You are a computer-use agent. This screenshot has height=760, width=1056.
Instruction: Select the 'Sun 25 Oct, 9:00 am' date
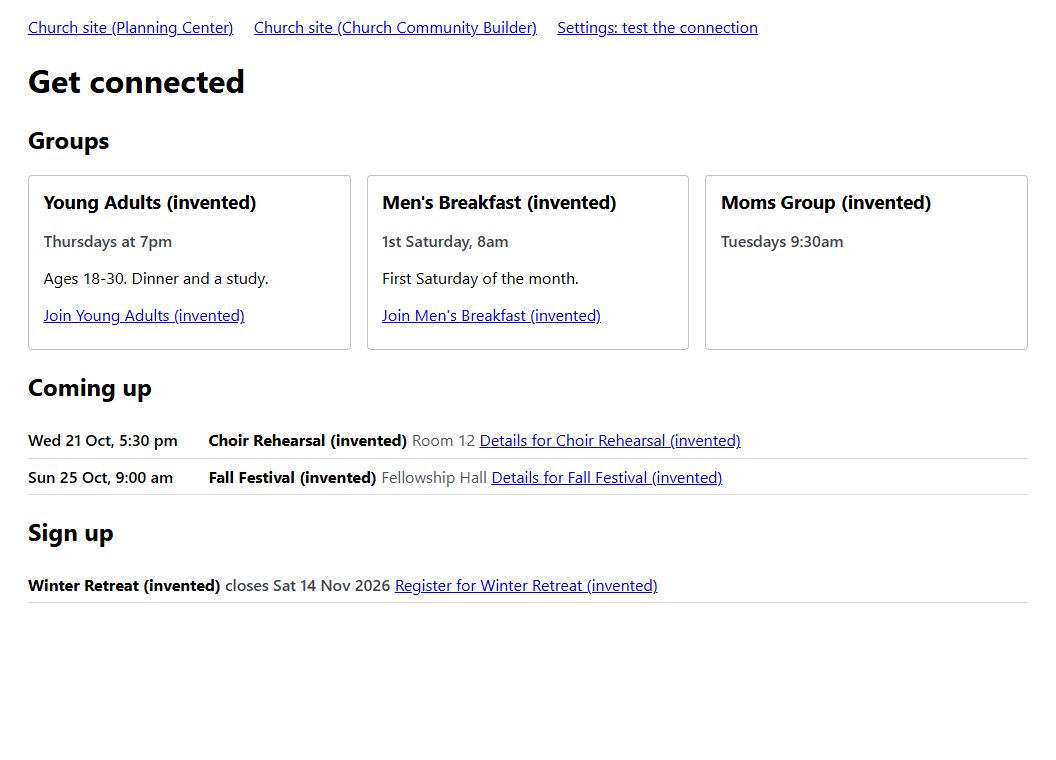[100, 478]
